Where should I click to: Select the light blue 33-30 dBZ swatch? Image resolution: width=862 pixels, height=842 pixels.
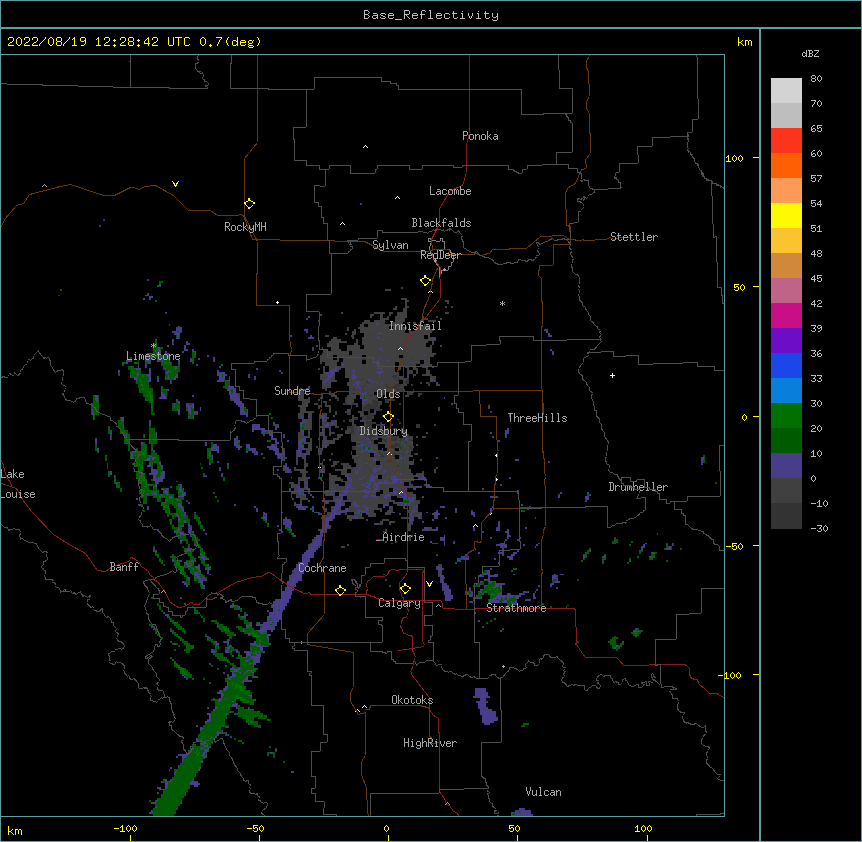pyautogui.click(x=786, y=391)
